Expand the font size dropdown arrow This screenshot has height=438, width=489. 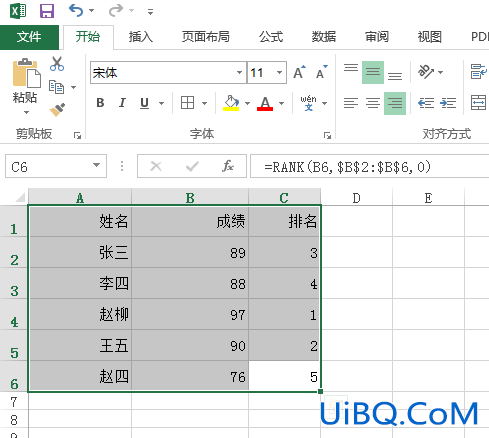point(279,73)
